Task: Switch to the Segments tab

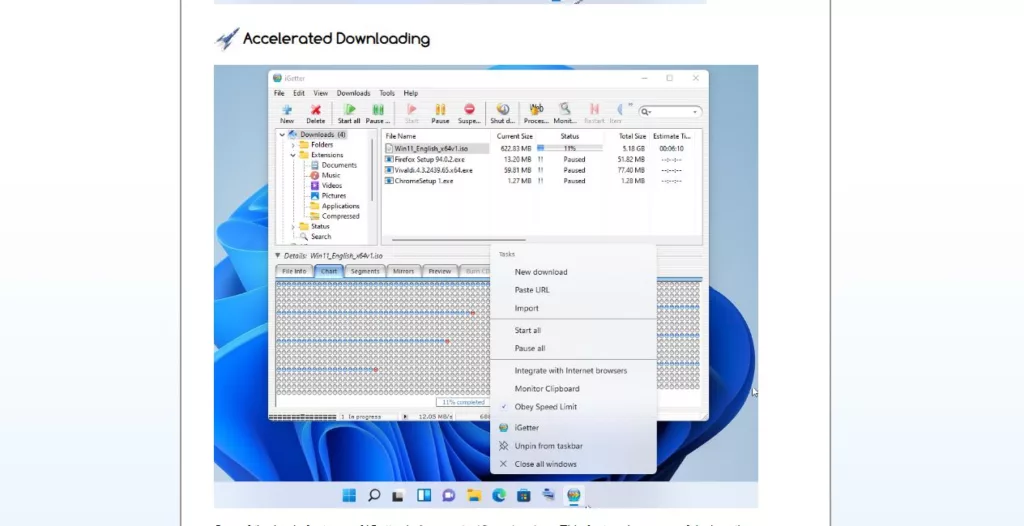Action: click(x=365, y=271)
